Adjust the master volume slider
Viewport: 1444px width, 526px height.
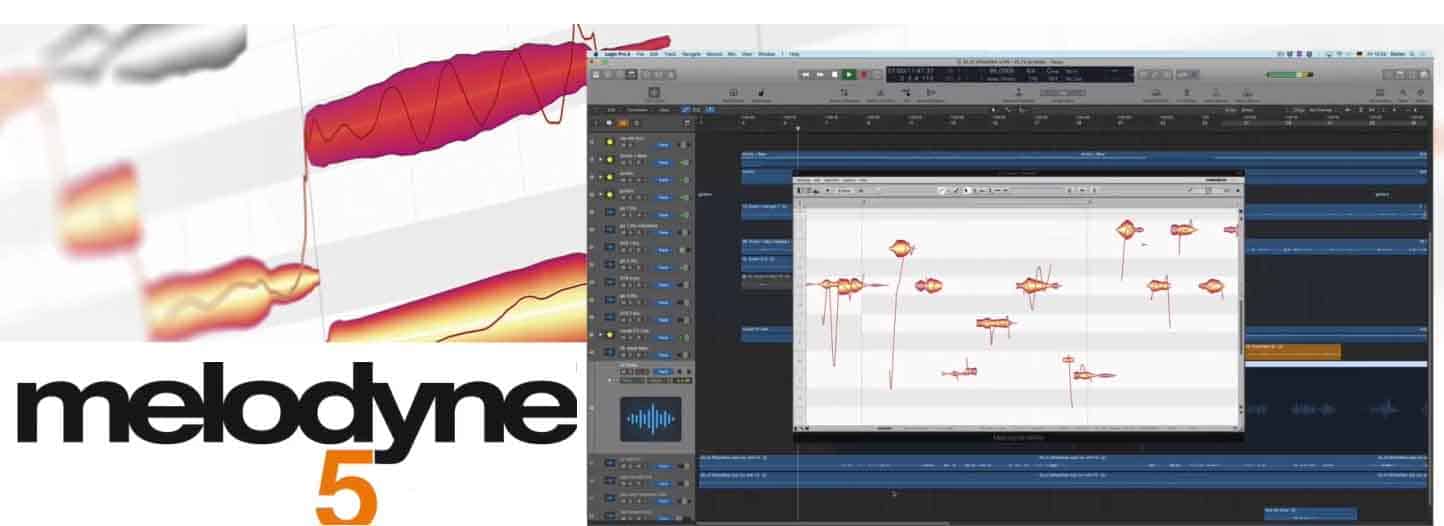(1290, 75)
